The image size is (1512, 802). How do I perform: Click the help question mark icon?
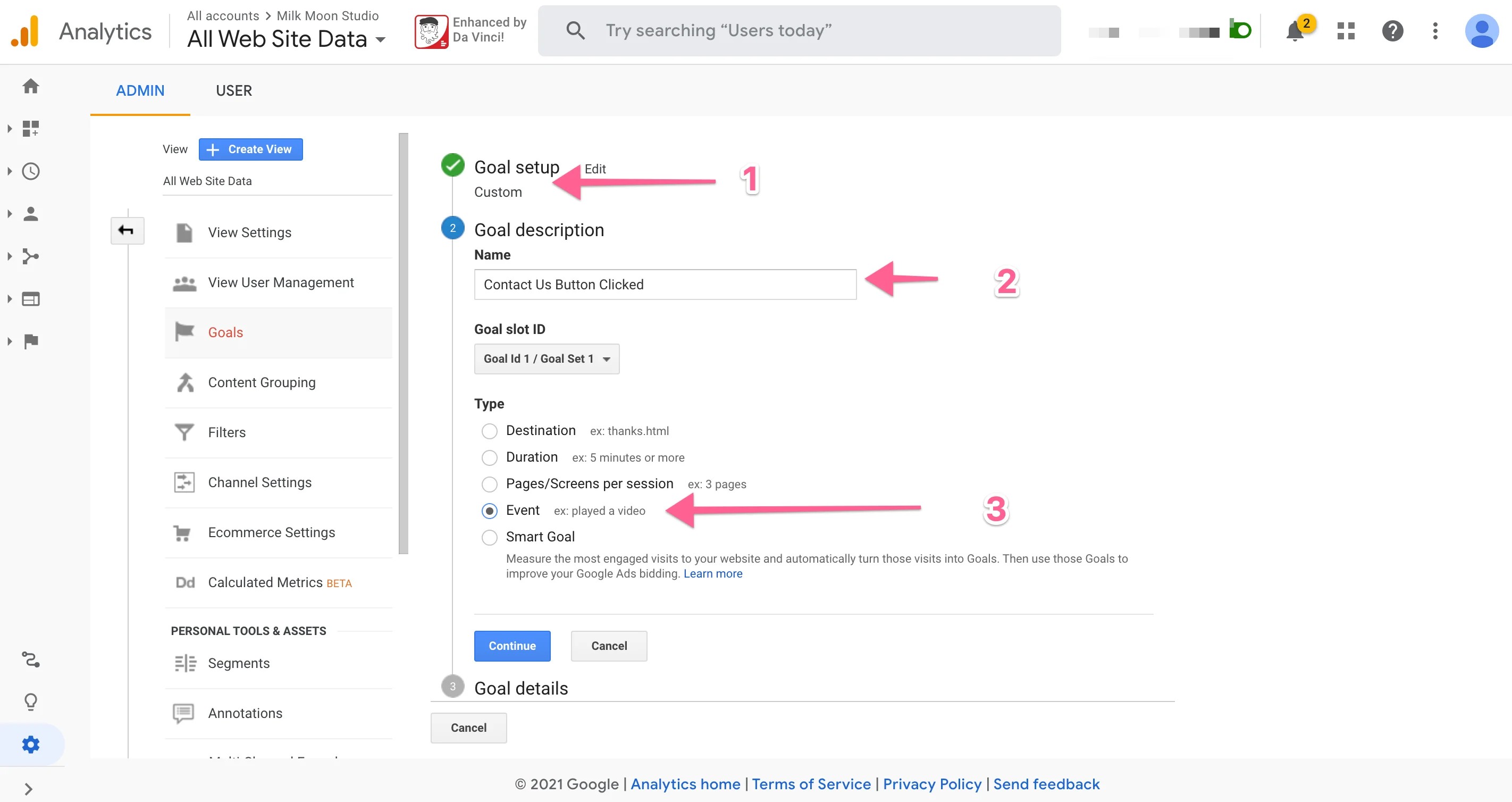click(x=1392, y=31)
